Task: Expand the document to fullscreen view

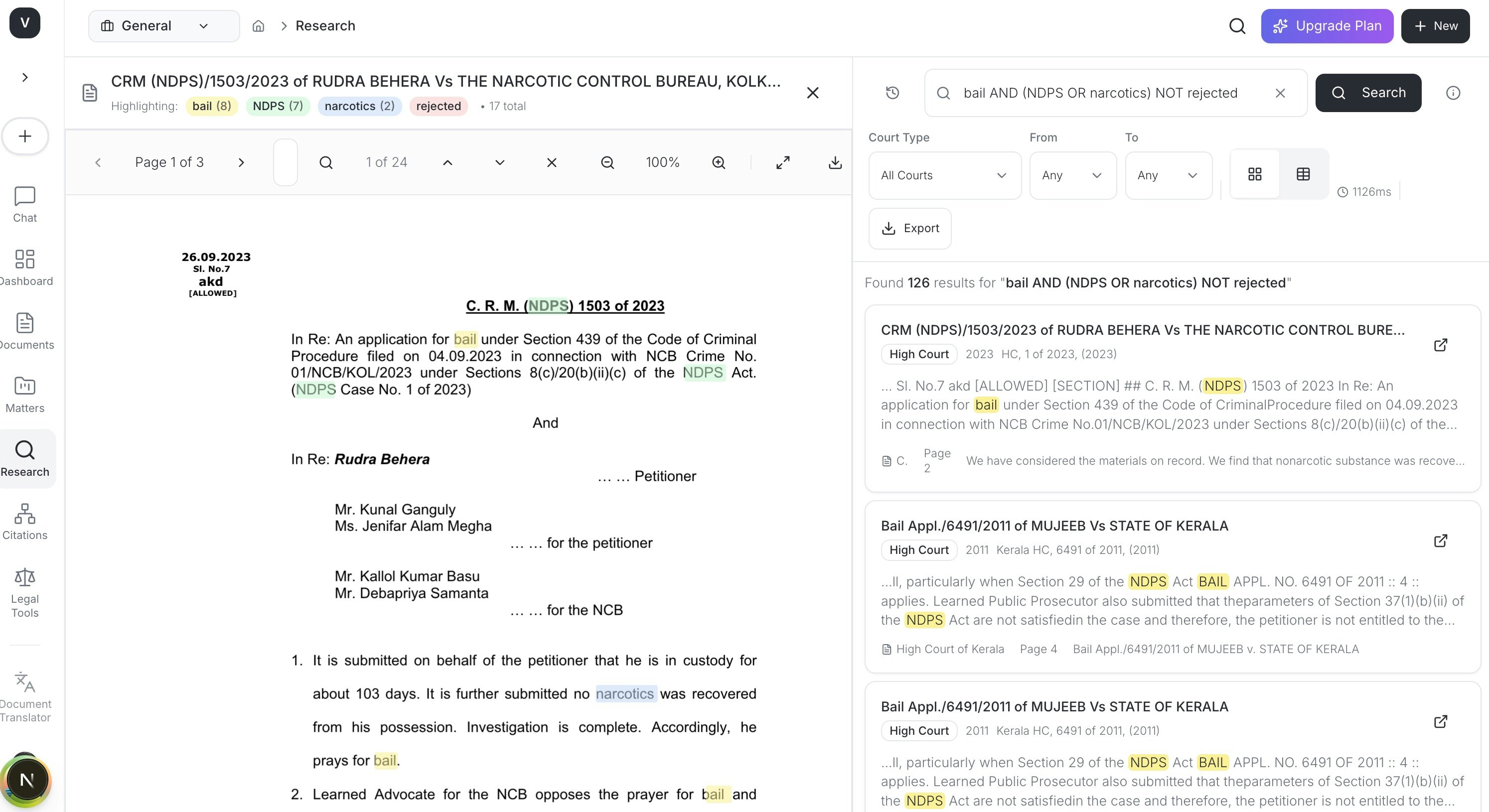Action: click(783, 162)
